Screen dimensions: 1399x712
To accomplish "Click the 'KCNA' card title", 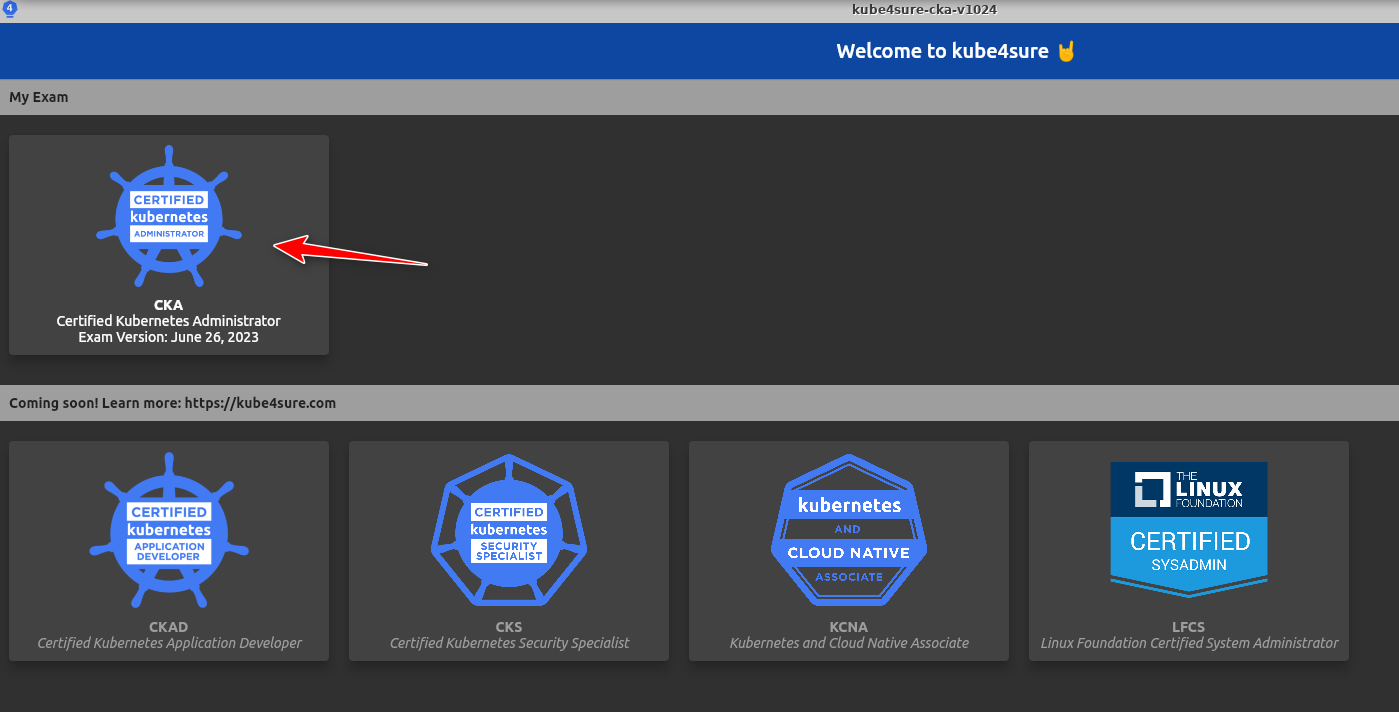I will click(849, 627).
